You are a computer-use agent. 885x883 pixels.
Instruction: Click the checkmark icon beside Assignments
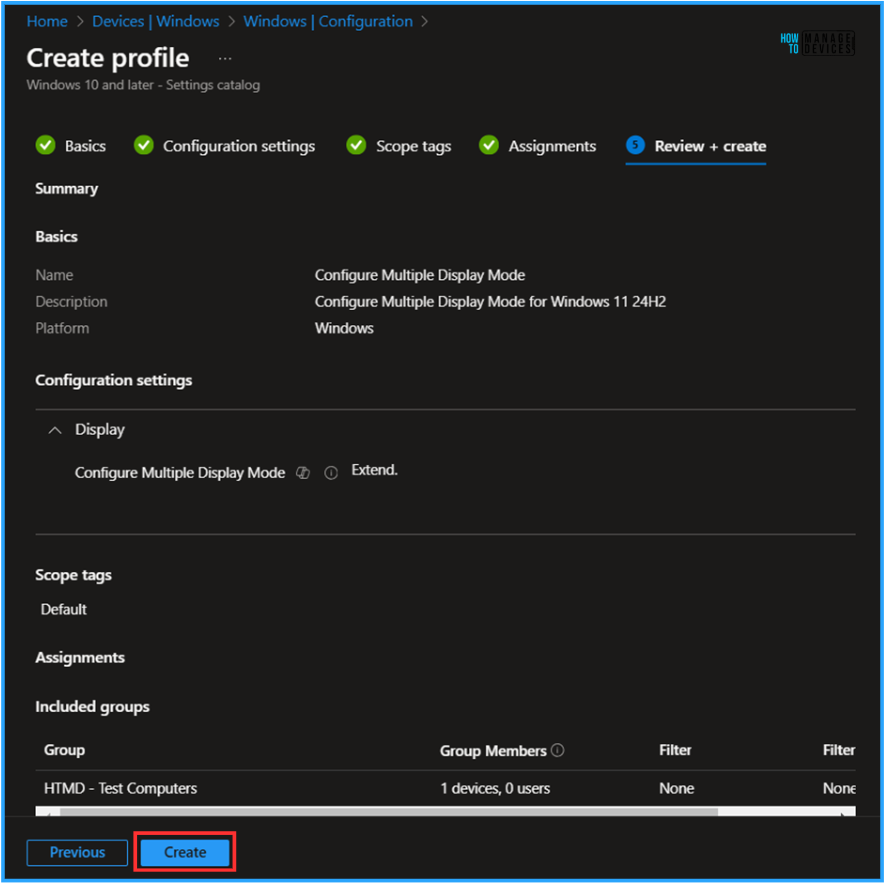tap(489, 145)
